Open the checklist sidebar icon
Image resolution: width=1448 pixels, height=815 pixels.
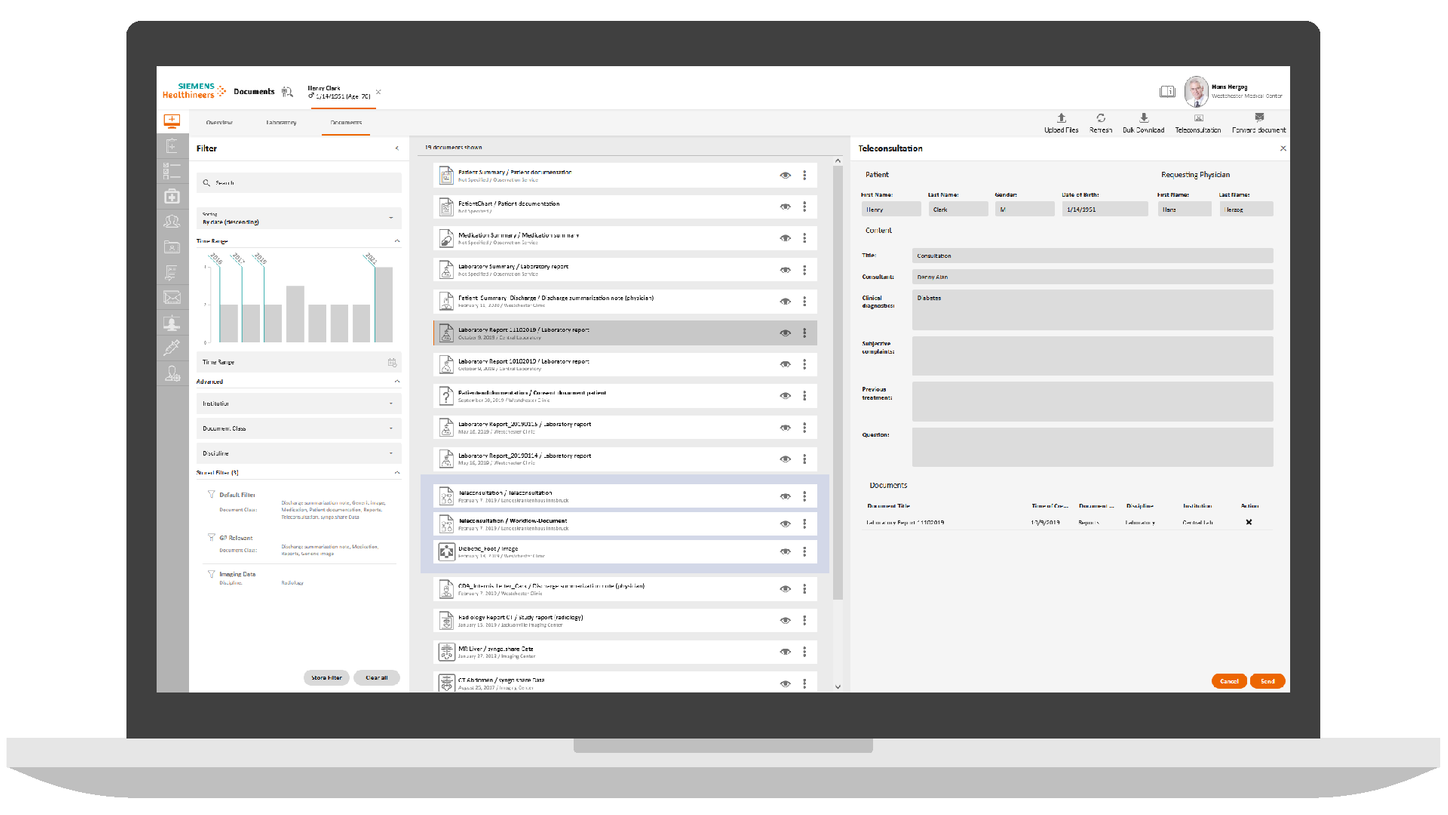click(172, 171)
